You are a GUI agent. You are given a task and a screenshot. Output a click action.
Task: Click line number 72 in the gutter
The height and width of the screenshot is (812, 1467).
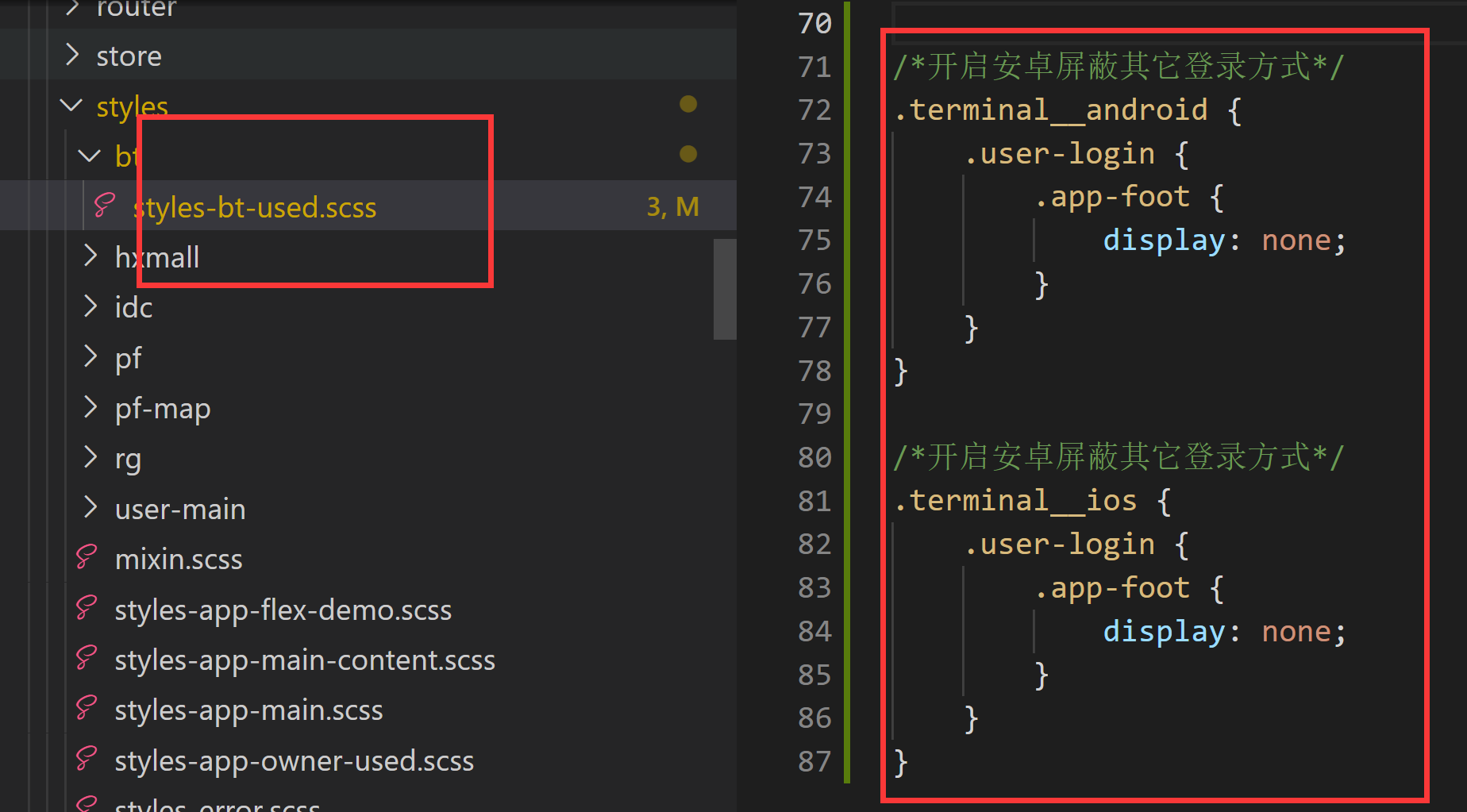point(814,110)
